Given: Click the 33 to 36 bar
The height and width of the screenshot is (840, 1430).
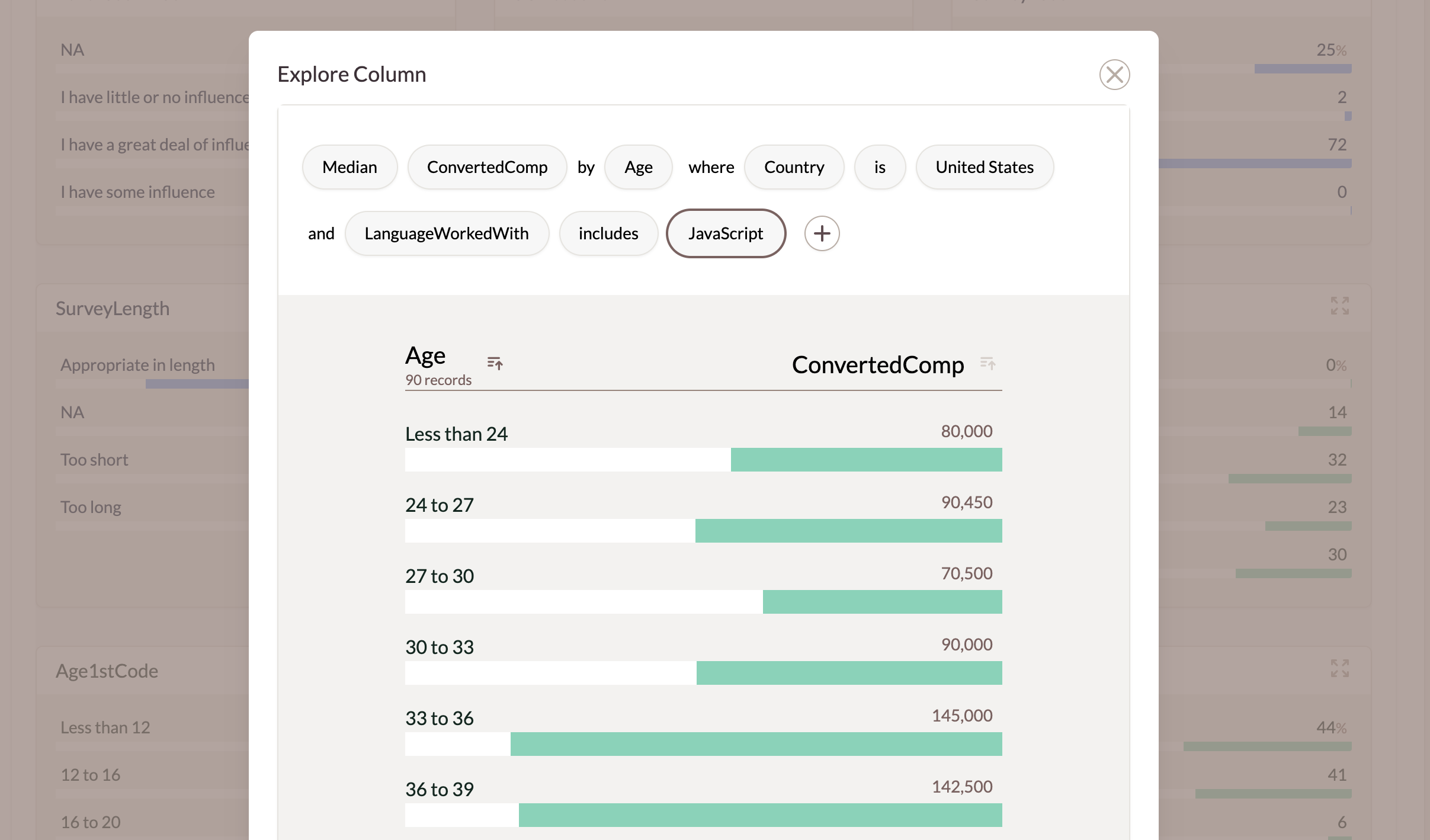Looking at the screenshot, I should click(x=756, y=744).
